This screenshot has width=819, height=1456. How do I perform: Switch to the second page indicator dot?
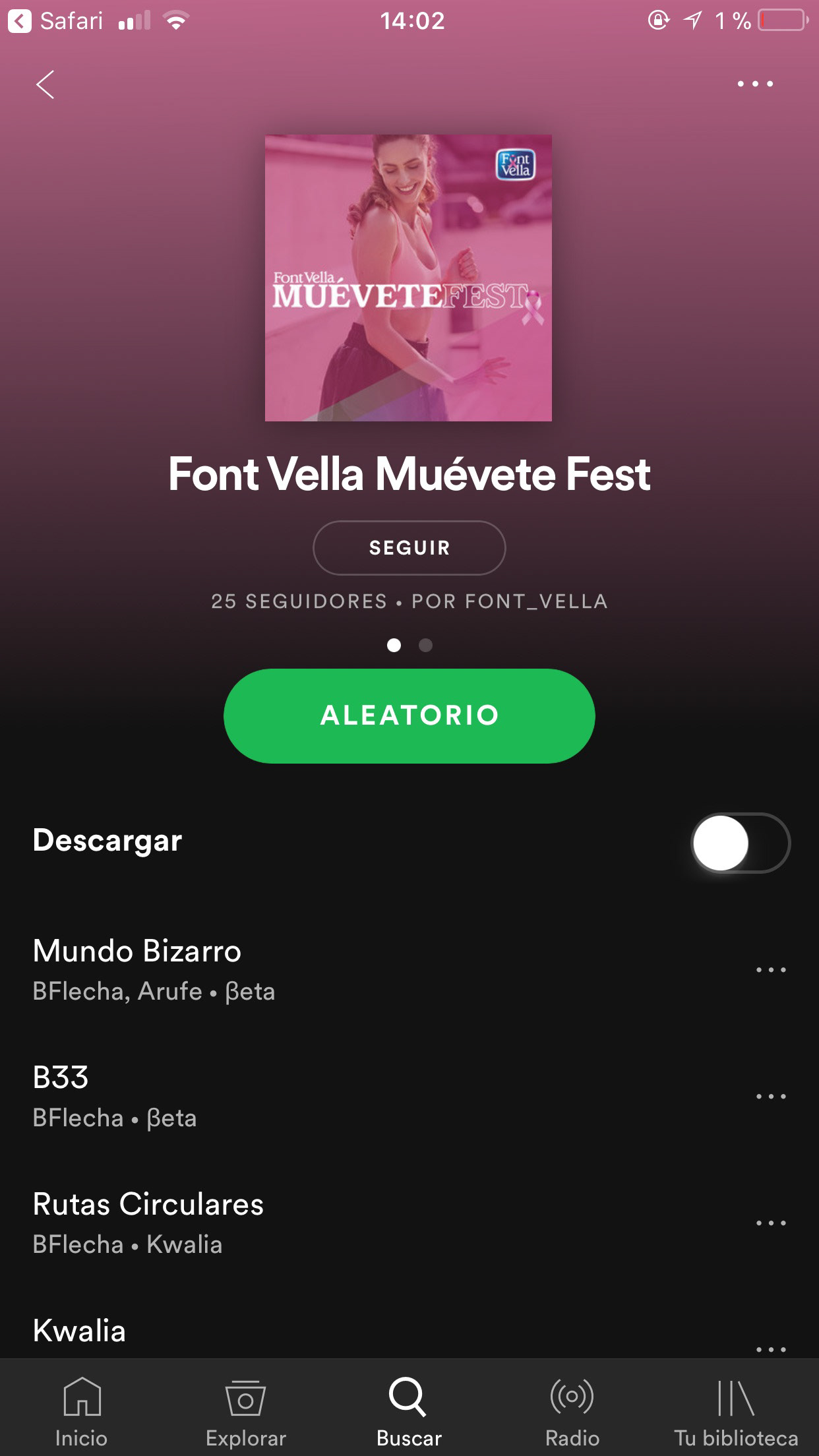coord(426,645)
